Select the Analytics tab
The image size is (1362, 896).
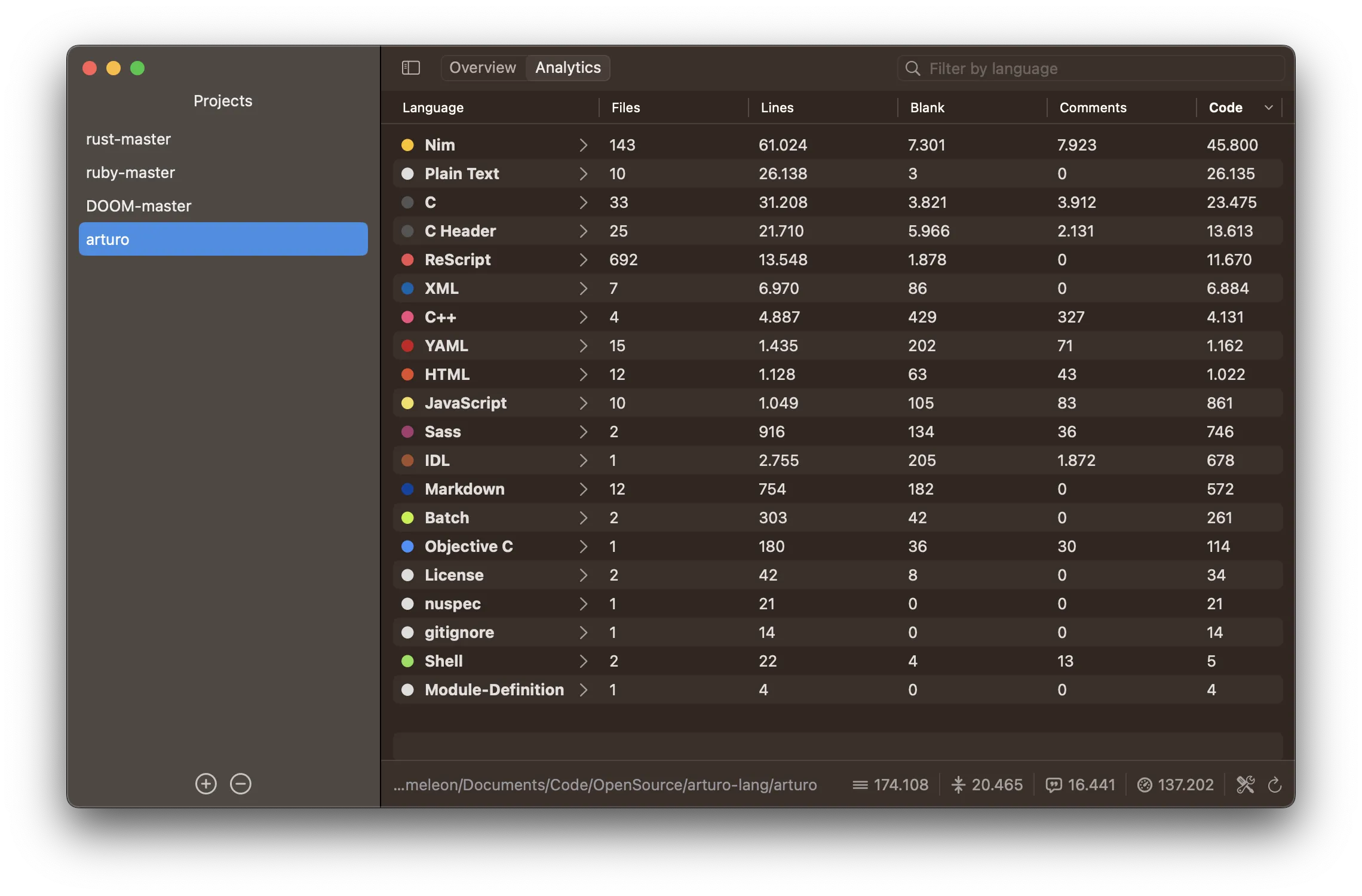coord(567,67)
